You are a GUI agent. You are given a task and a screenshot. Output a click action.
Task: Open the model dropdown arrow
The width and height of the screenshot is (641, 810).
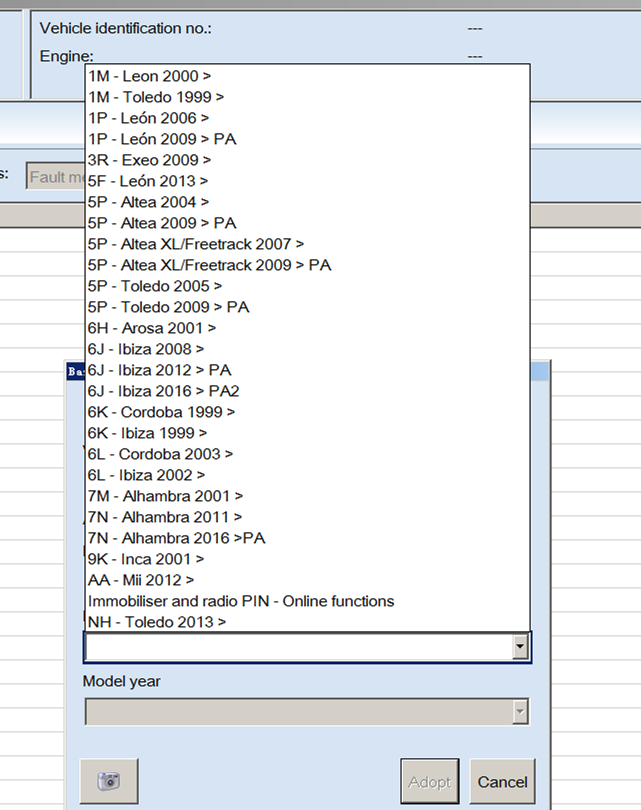[x=520, y=646]
